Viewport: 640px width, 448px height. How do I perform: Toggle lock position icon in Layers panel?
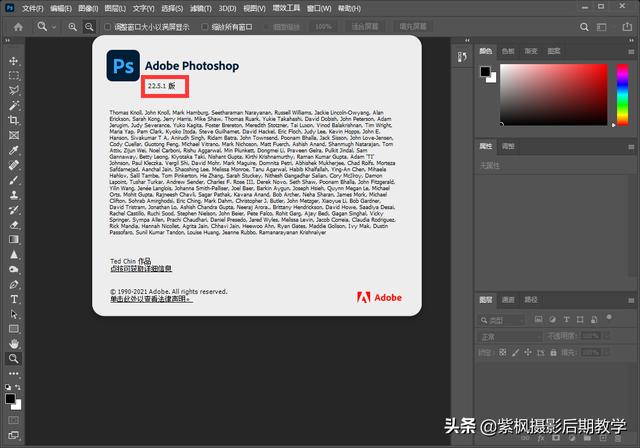pyautogui.click(x=528, y=352)
